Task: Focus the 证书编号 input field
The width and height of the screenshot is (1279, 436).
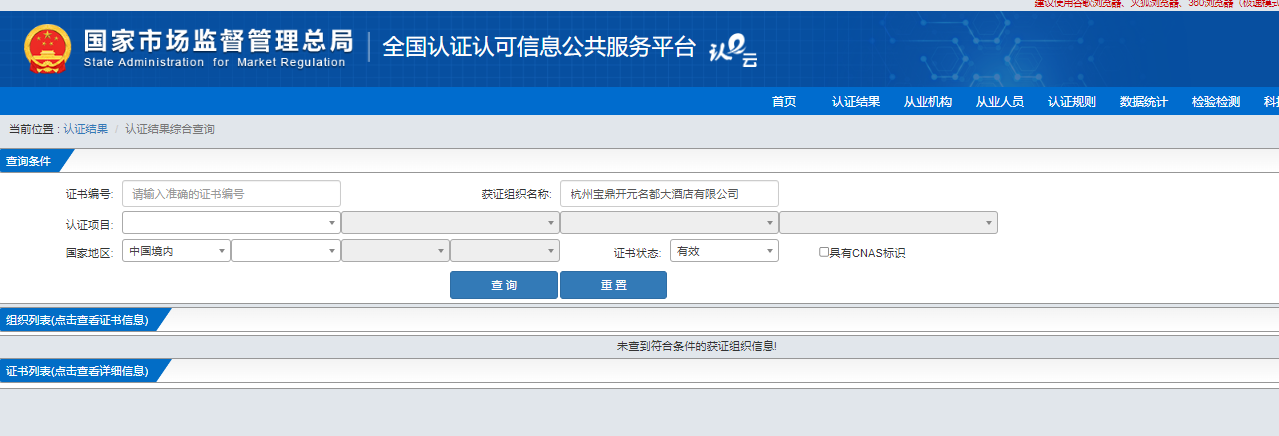Action: [231, 194]
